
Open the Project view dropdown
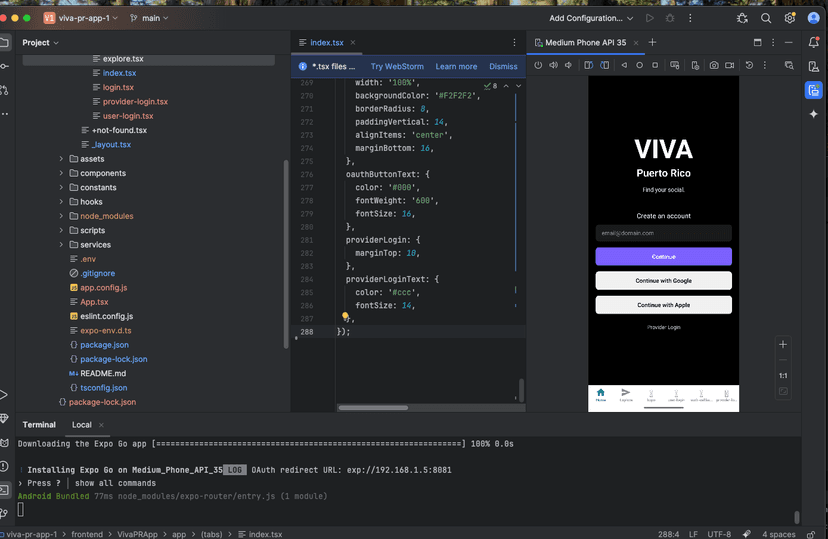[x=40, y=43]
